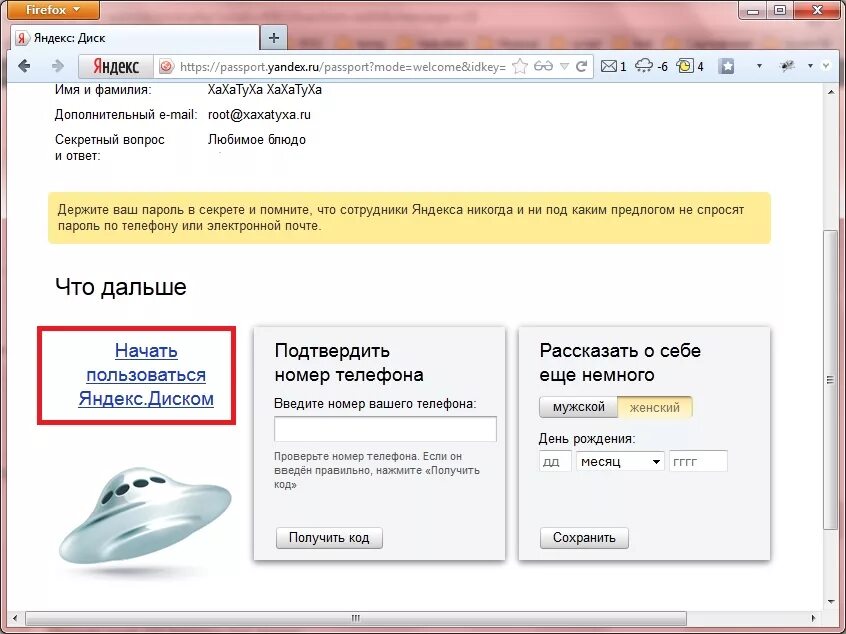Select мужской gender option
Screen dimensions: 846x634
578,407
